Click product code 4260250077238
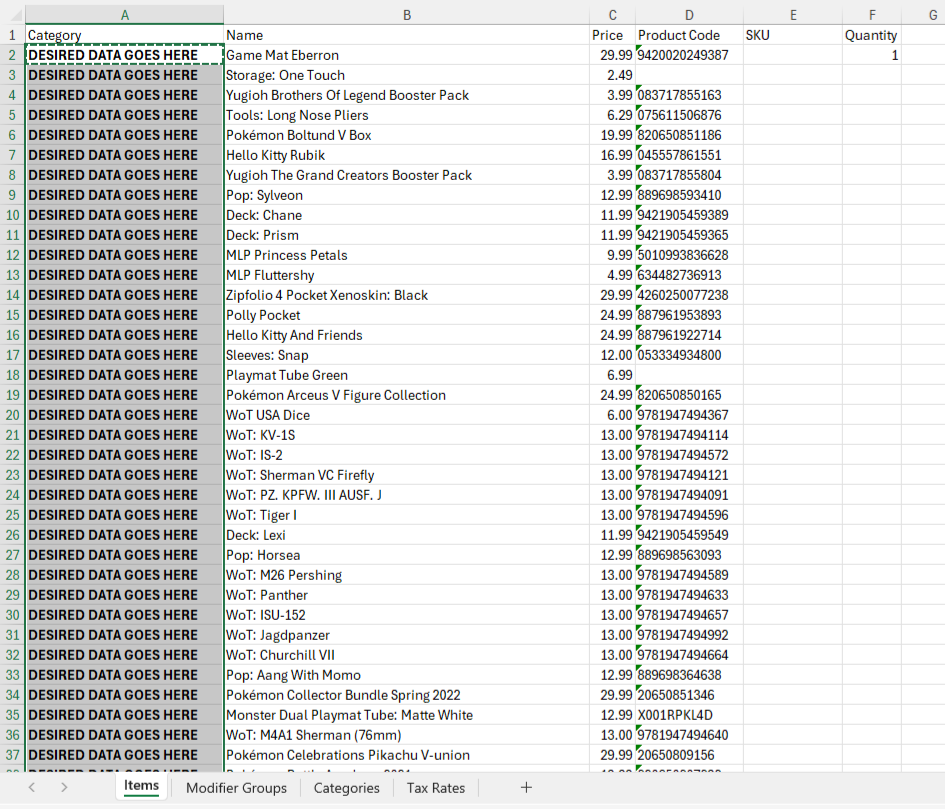Image resolution: width=945 pixels, height=809 pixels. pyautogui.click(x=689, y=295)
